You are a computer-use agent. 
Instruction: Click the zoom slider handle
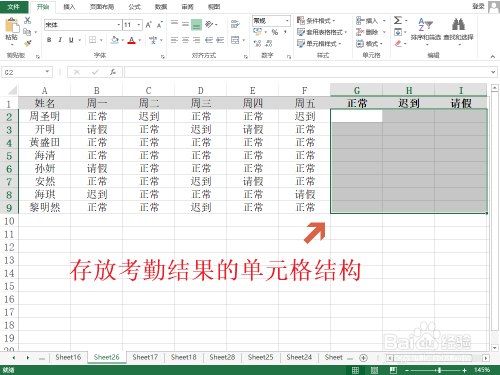point(440,370)
